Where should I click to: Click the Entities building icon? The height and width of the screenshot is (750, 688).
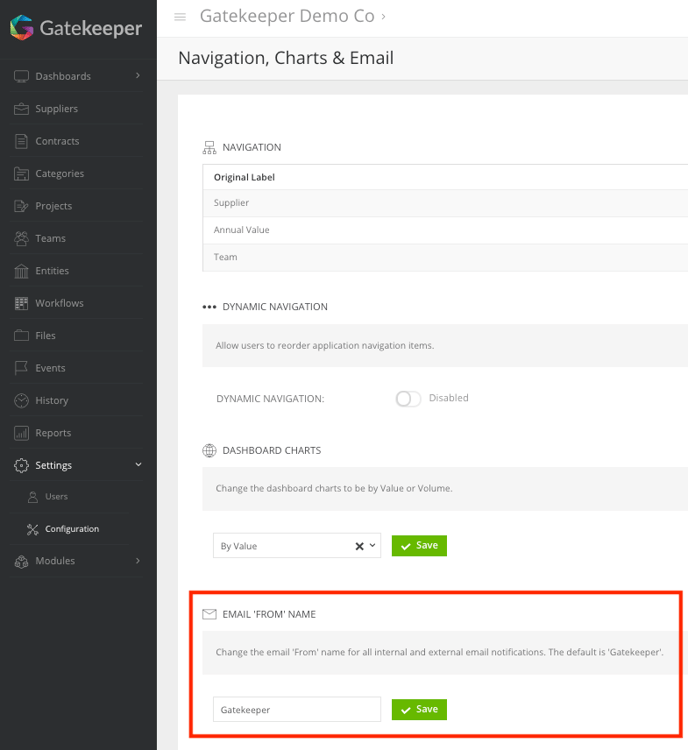[21, 271]
